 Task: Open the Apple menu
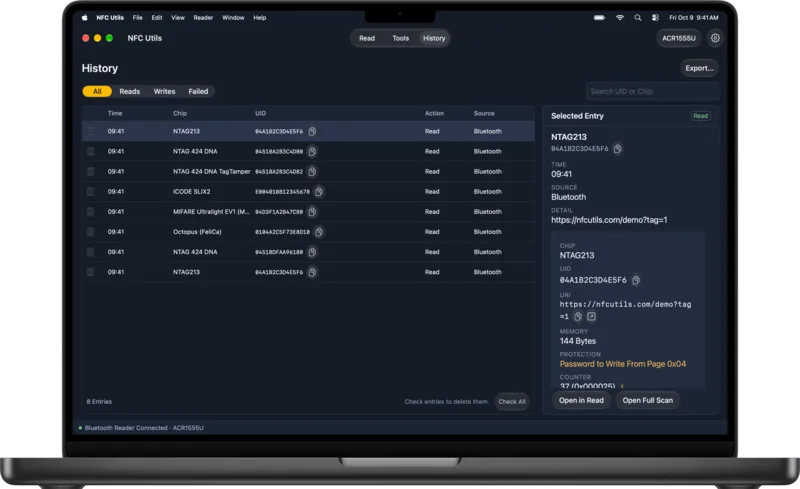click(x=85, y=17)
